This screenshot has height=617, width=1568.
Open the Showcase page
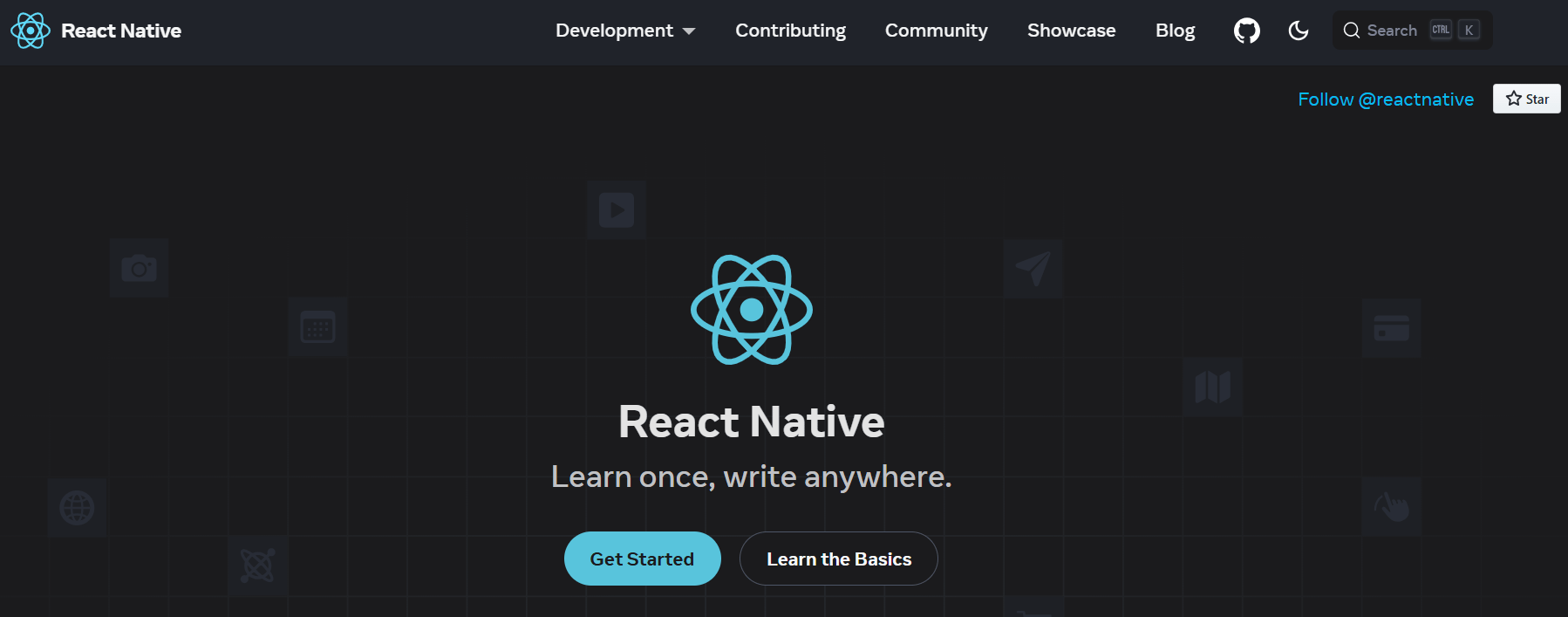click(x=1071, y=31)
